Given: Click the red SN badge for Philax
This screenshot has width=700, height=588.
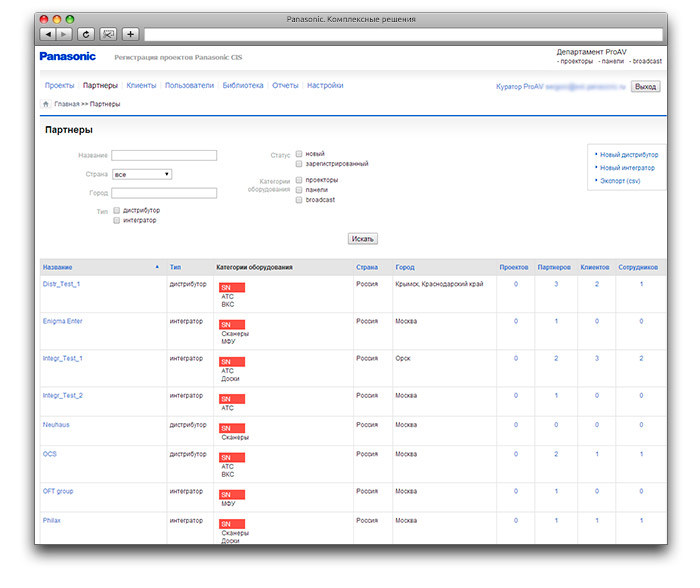Looking at the screenshot, I should point(232,524).
